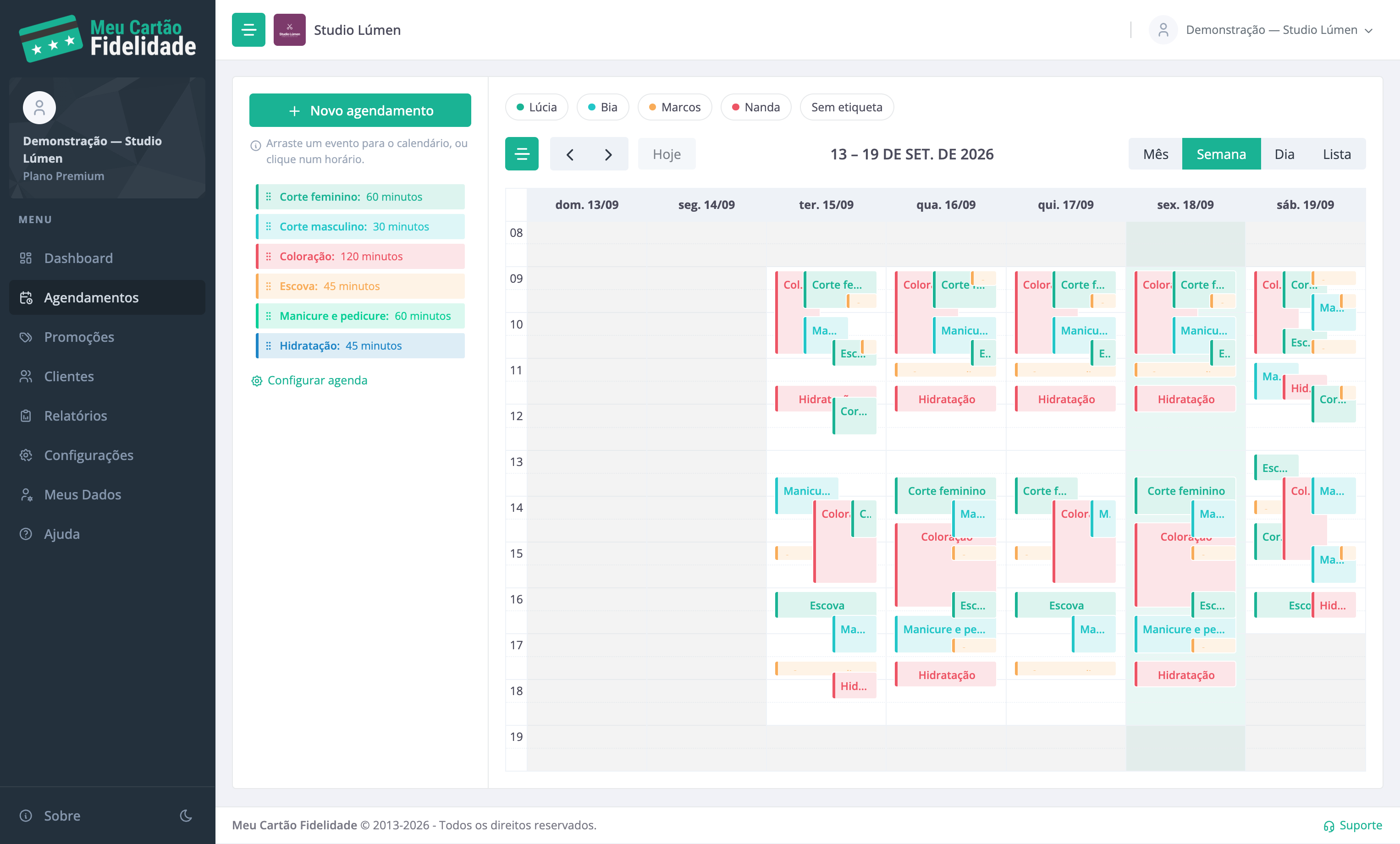This screenshot has height=844, width=1400.
Task: Open the Hidratação event on qua. 16/09 at 11
Action: pos(946,399)
